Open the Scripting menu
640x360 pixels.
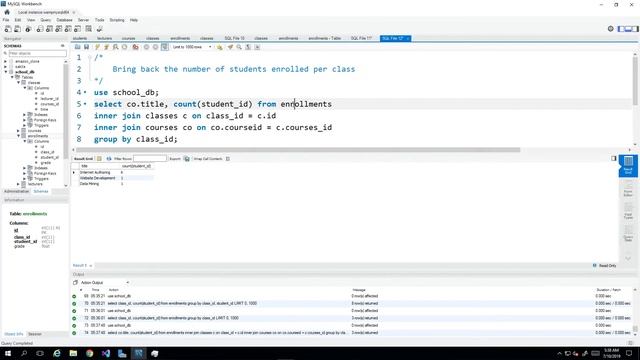tap(117, 20)
